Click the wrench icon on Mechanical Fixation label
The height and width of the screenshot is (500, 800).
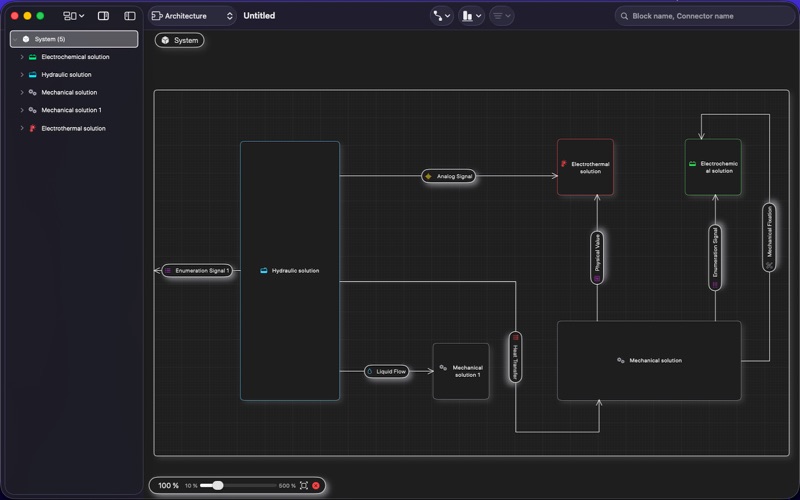pyautogui.click(x=769, y=265)
